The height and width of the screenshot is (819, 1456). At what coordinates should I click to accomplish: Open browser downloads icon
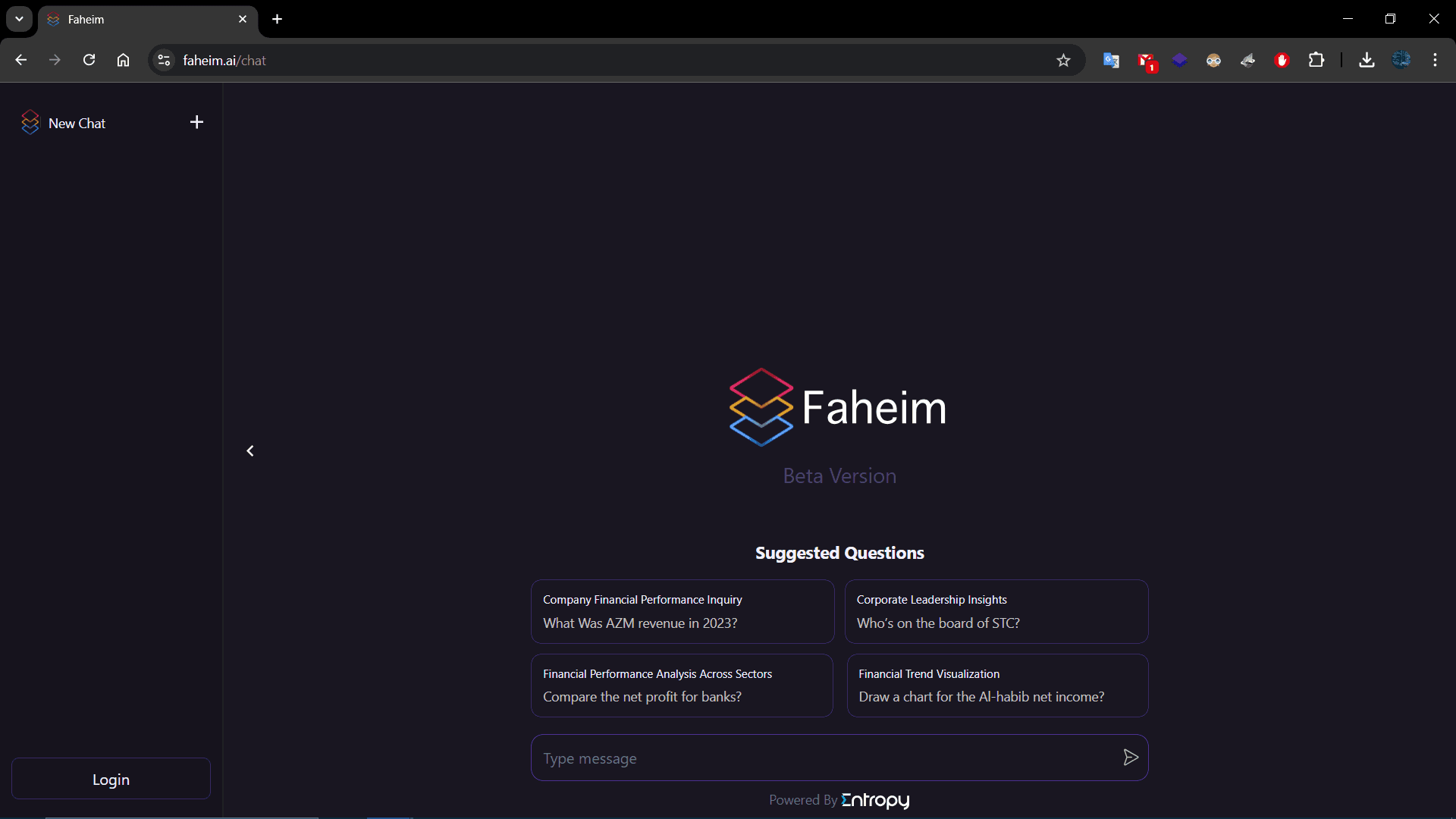click(1367, 60)
